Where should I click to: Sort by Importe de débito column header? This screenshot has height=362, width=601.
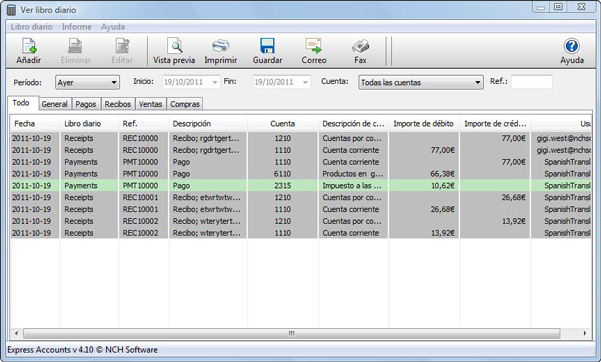click(424, 123)
